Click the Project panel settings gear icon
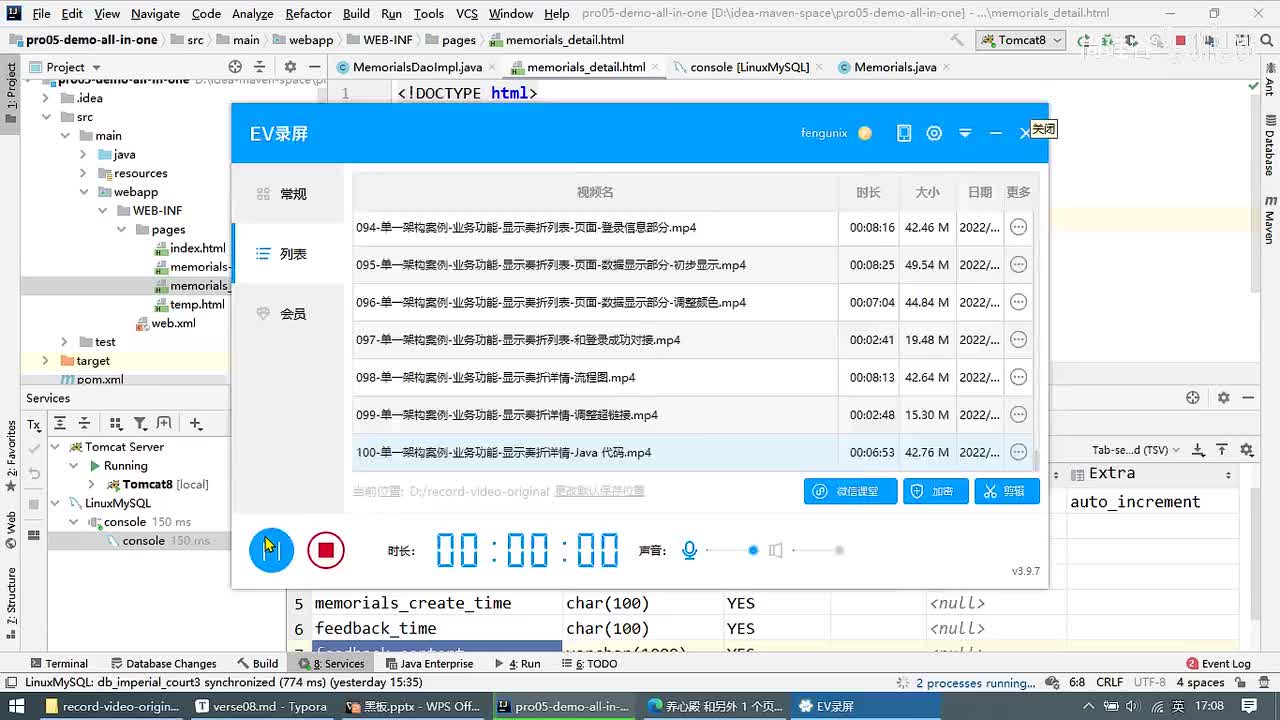The height and width of the screenshot is (720, 1280). [x=290, y=67]
